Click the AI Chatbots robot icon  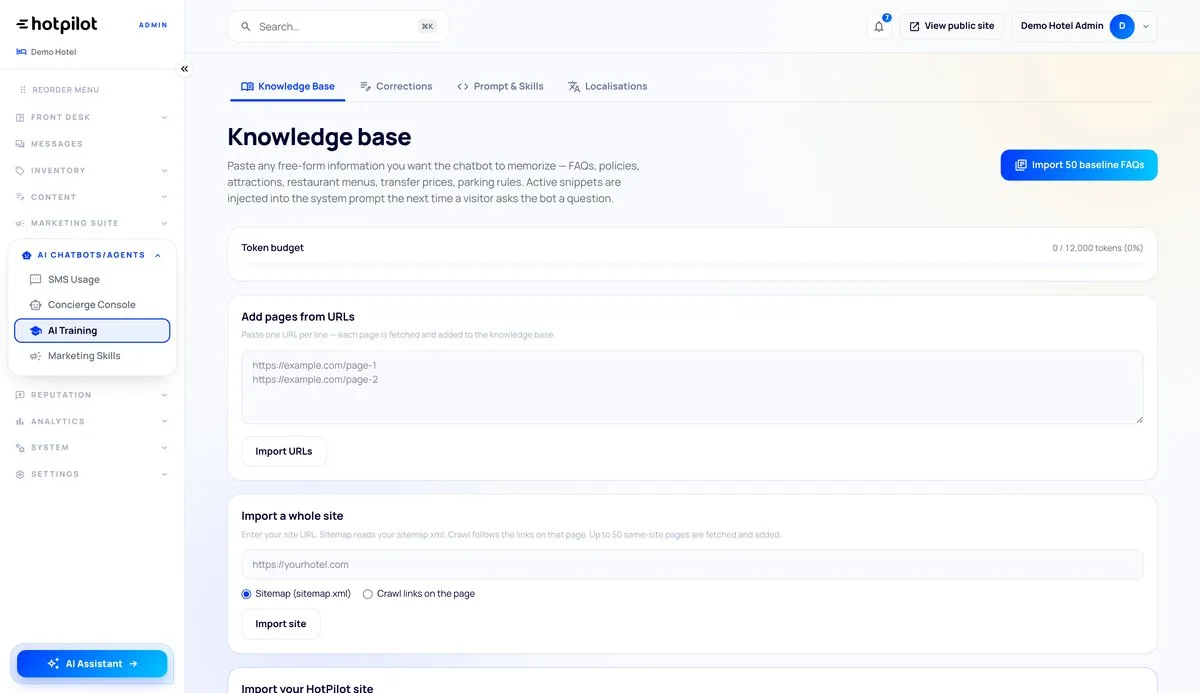27,255
